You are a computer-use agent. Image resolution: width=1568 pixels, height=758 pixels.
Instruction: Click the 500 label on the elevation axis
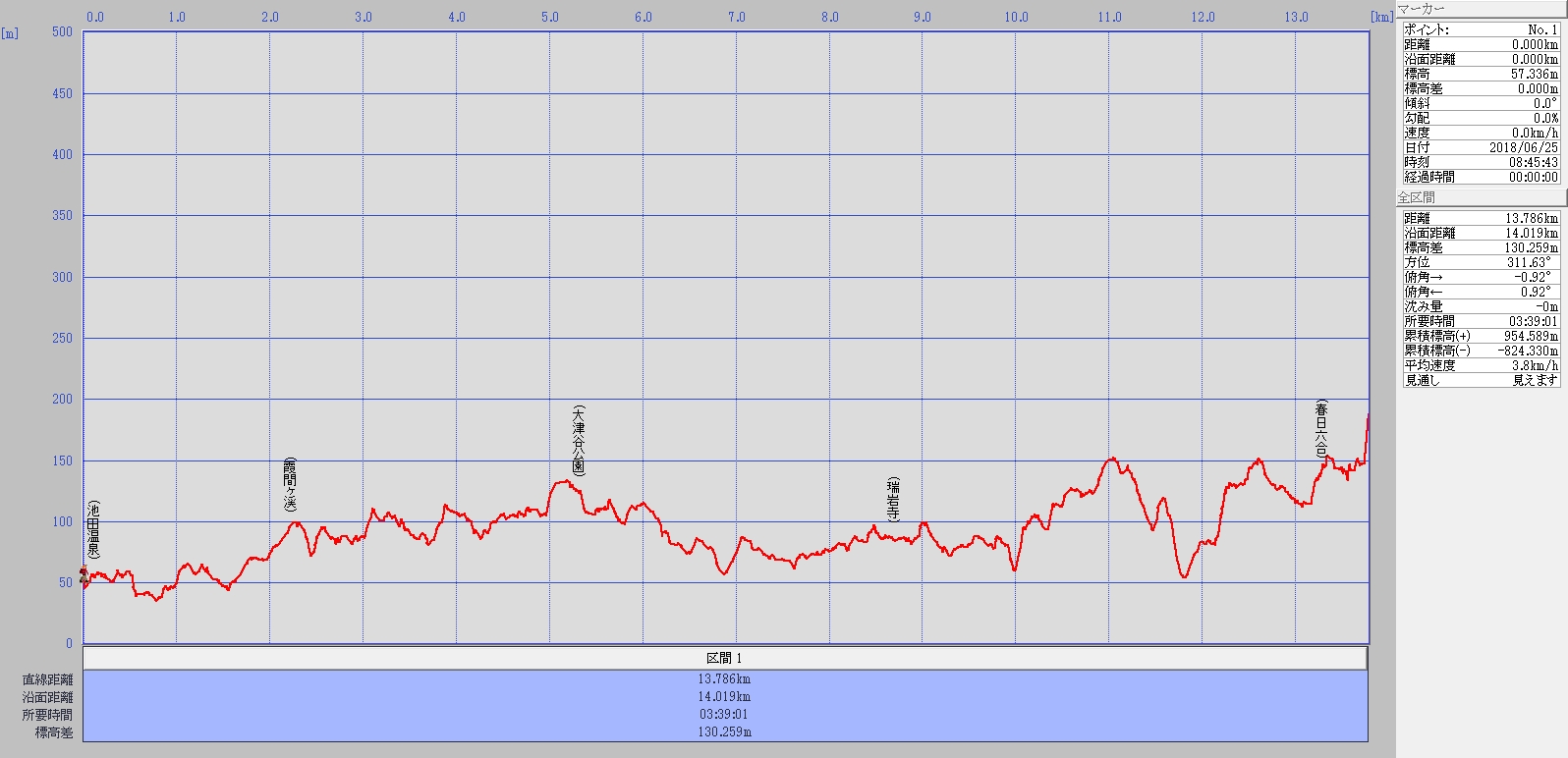(x=62, y=31)
